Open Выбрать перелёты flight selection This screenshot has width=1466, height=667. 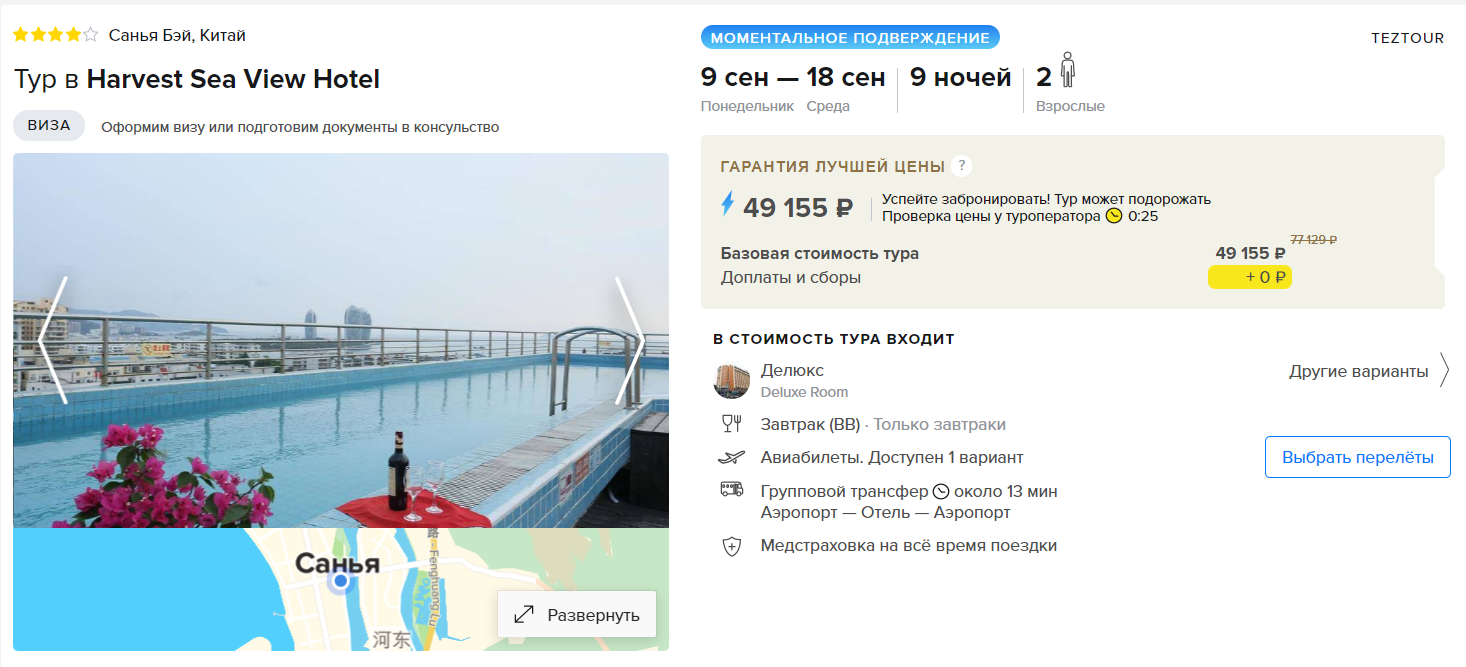tap(1358, 457)
